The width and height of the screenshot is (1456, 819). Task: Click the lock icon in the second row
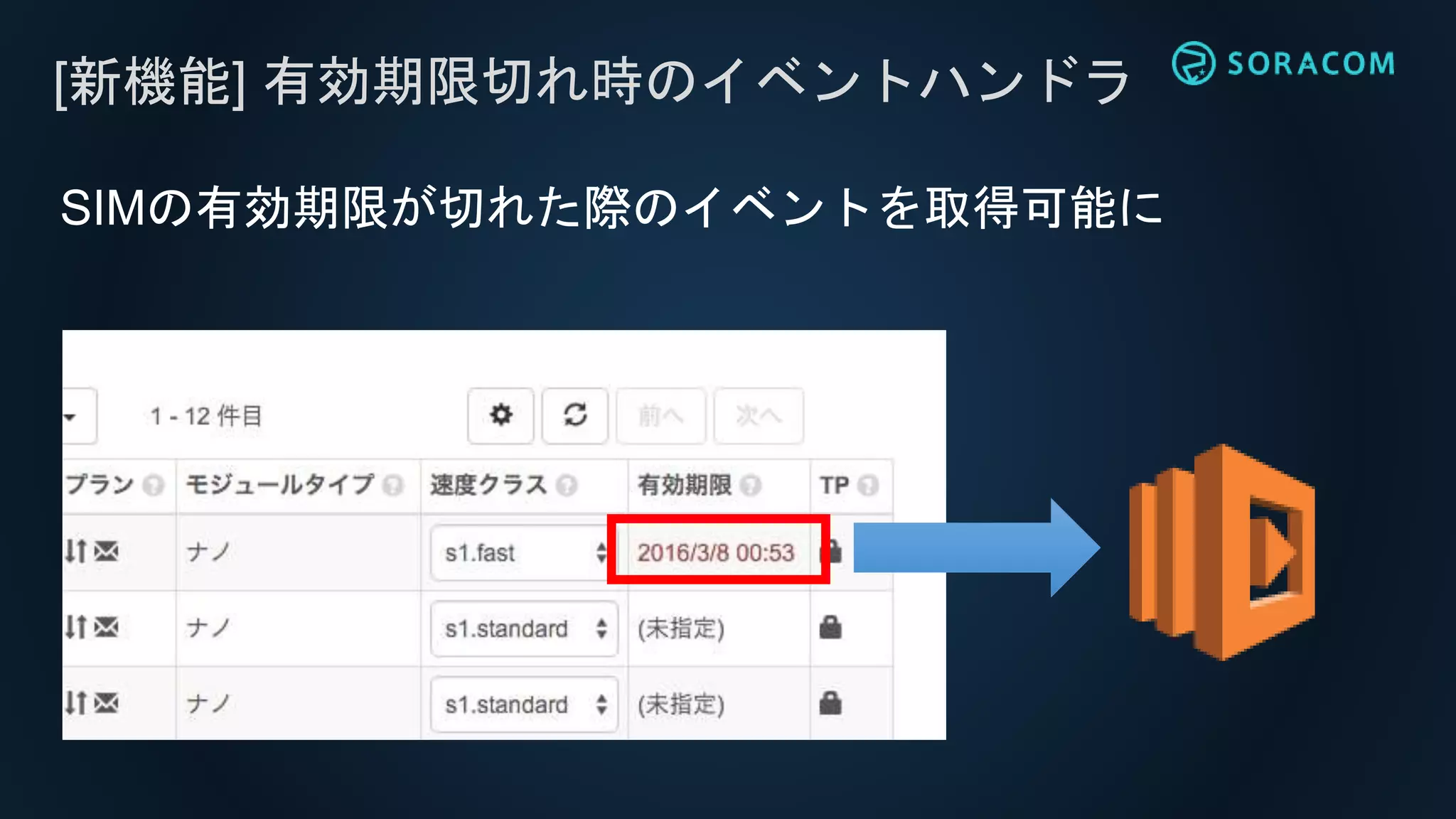click(x=830, y=627)
